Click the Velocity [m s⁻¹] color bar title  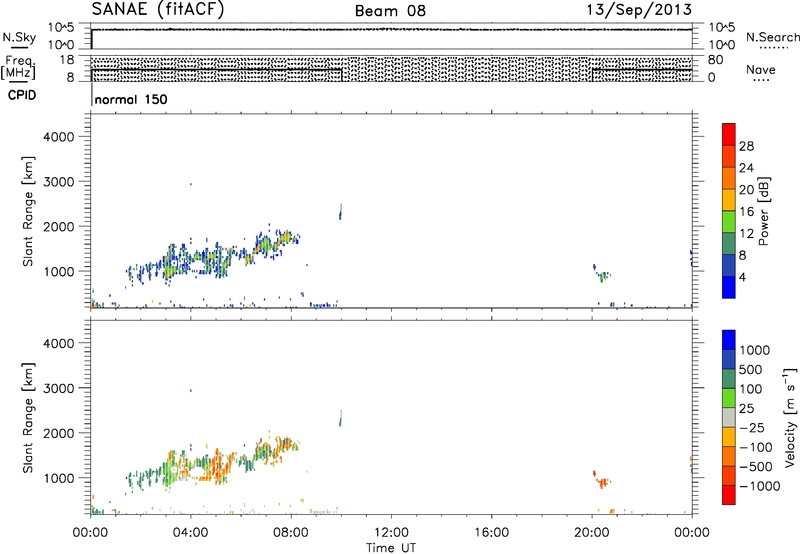point(790,418)
